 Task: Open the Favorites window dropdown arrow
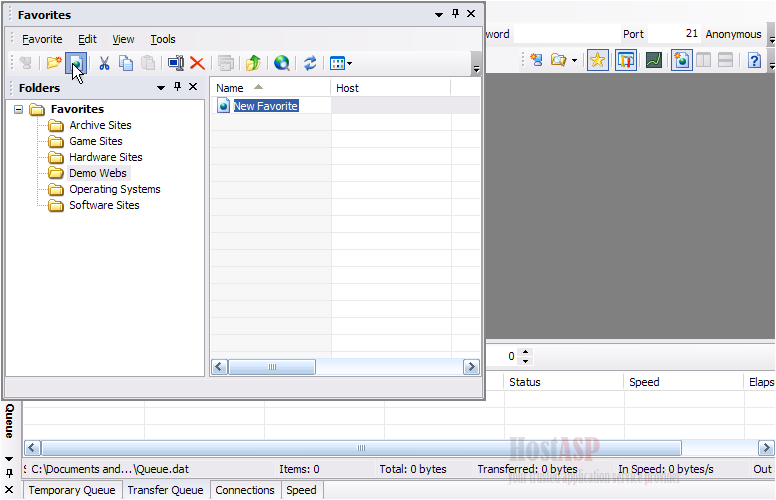[x=438, y=15]
